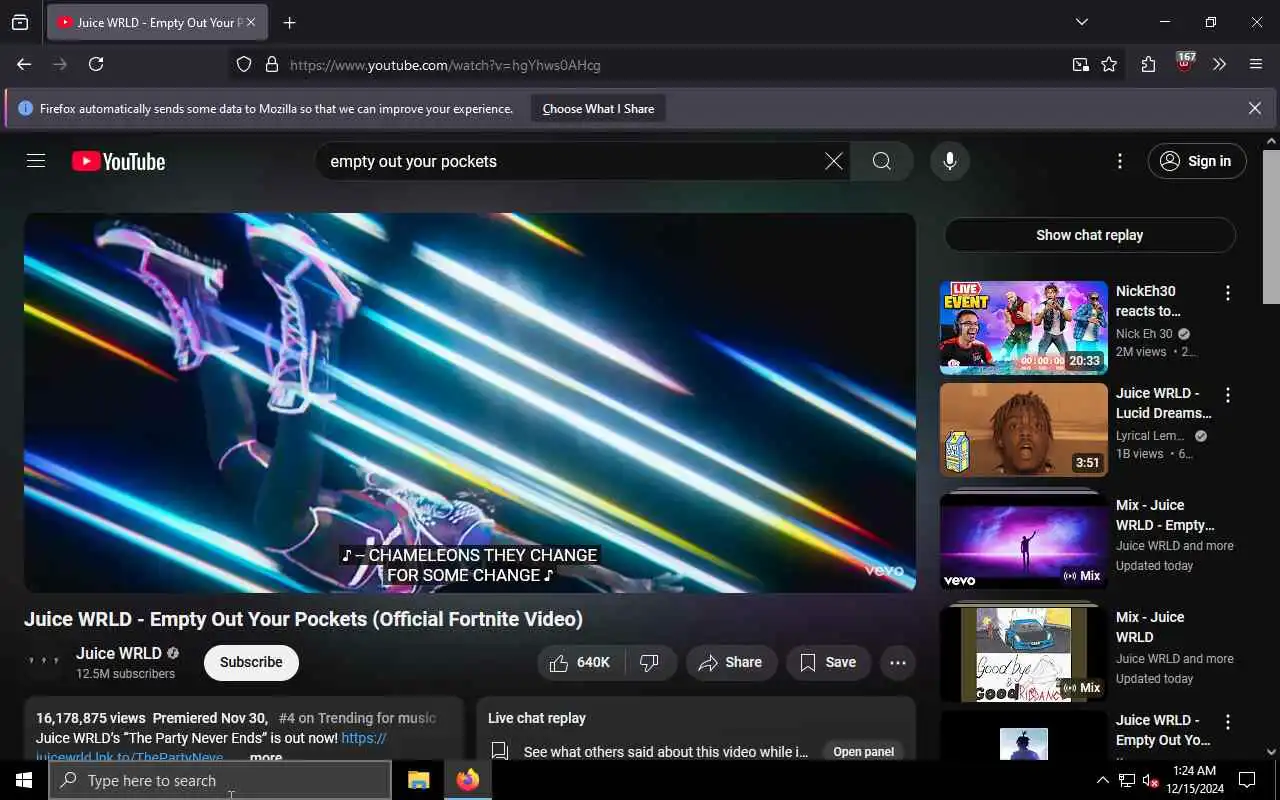Click Firefox taskbar icon
1280x800 pixels.
pyautogui.click(x=467, y=780)
